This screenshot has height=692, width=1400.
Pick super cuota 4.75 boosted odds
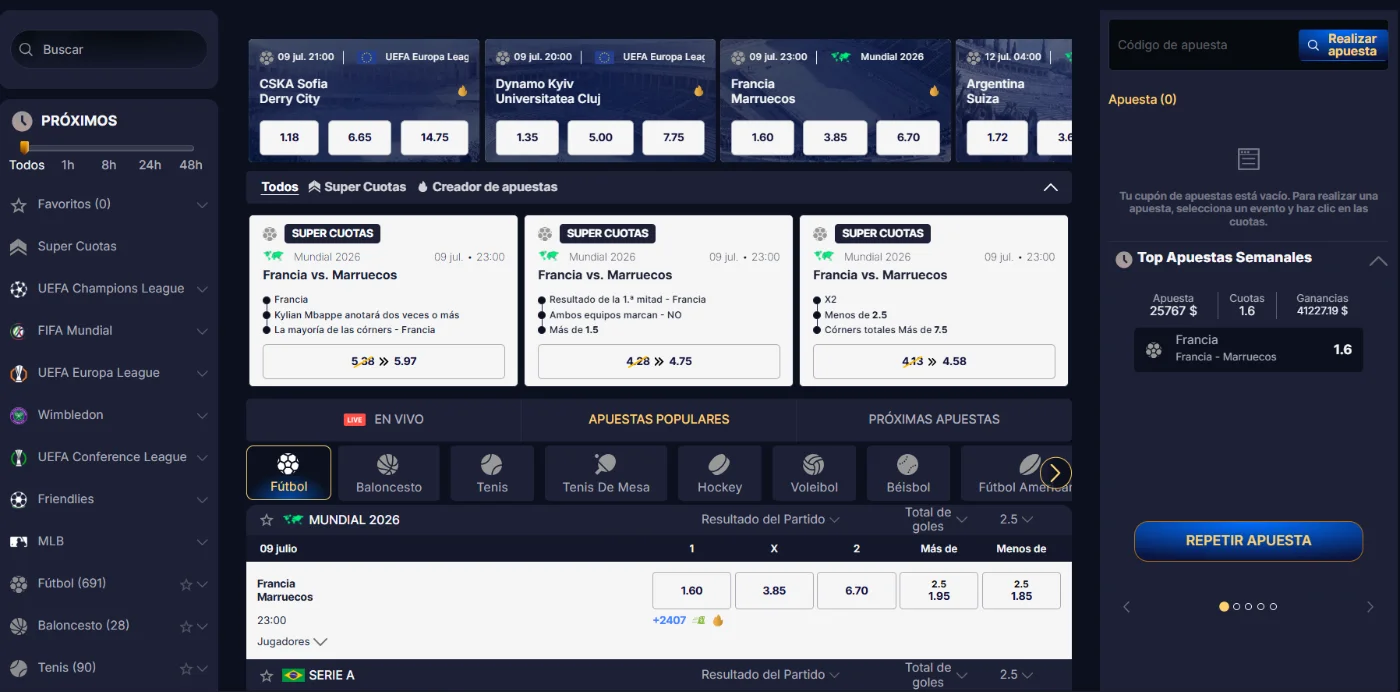tap(659, 362)
